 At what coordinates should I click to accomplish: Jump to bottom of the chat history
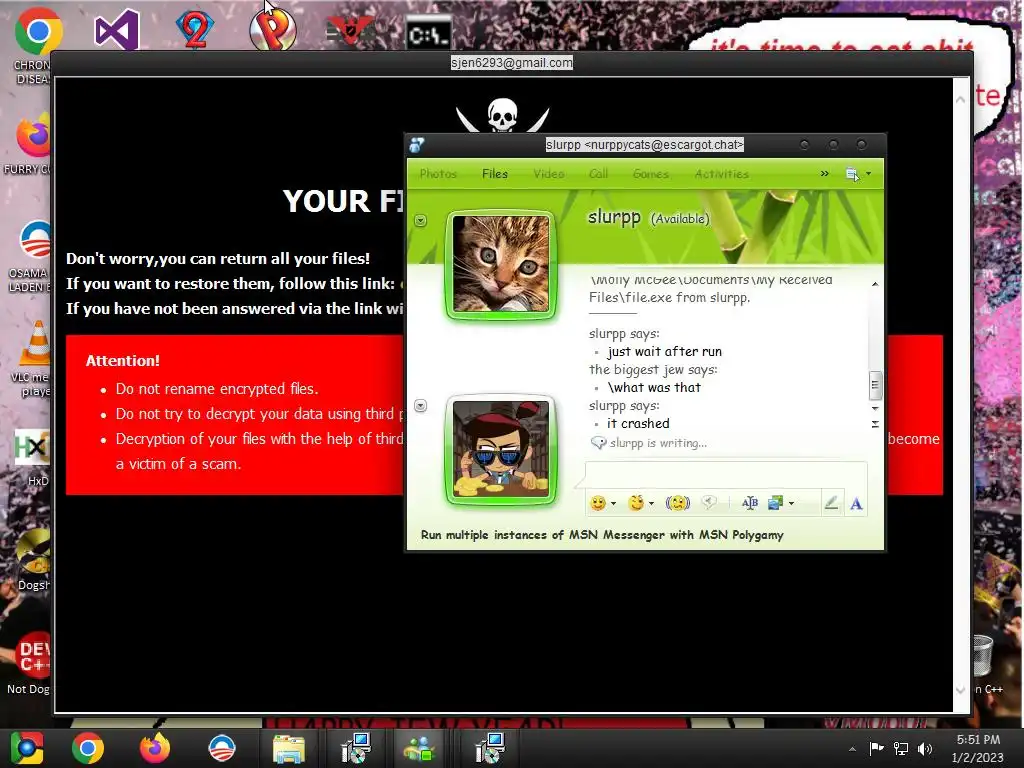875,424
